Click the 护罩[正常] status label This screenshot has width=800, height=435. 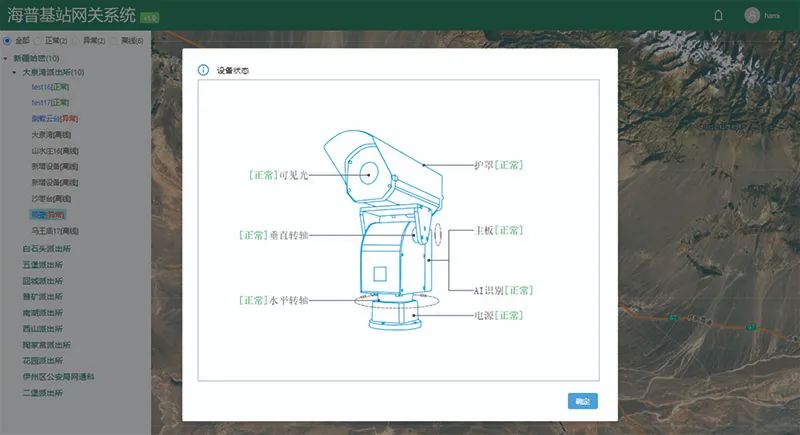[498, 165]
